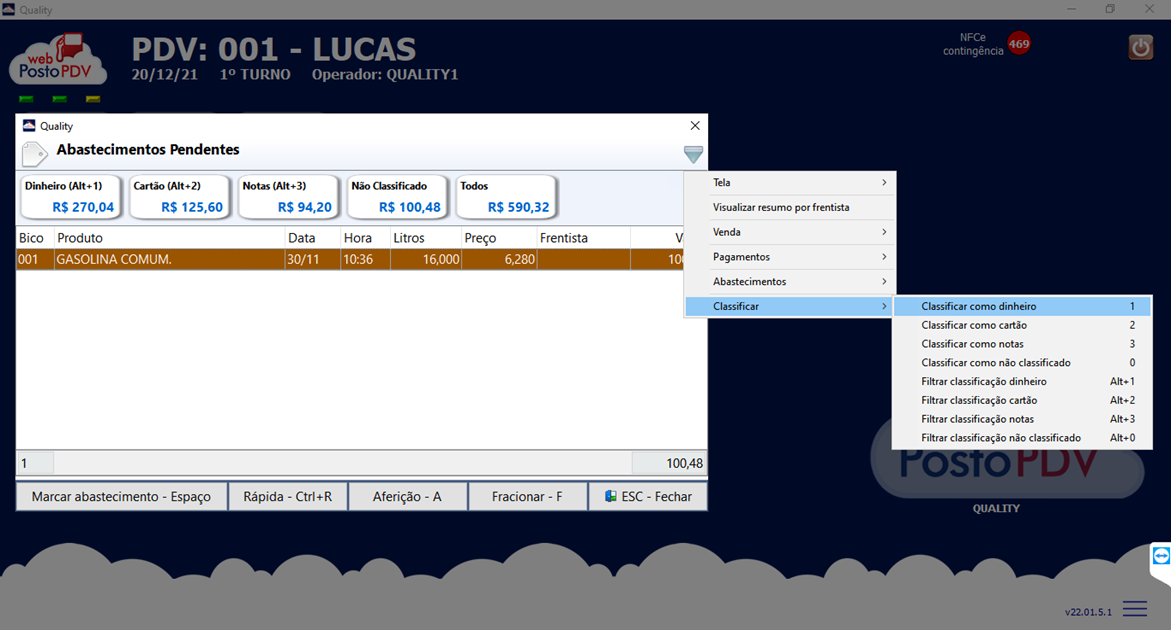Open the Classificar submenu entry
This screenshot has width=1171, height=630.
[789, 306]
